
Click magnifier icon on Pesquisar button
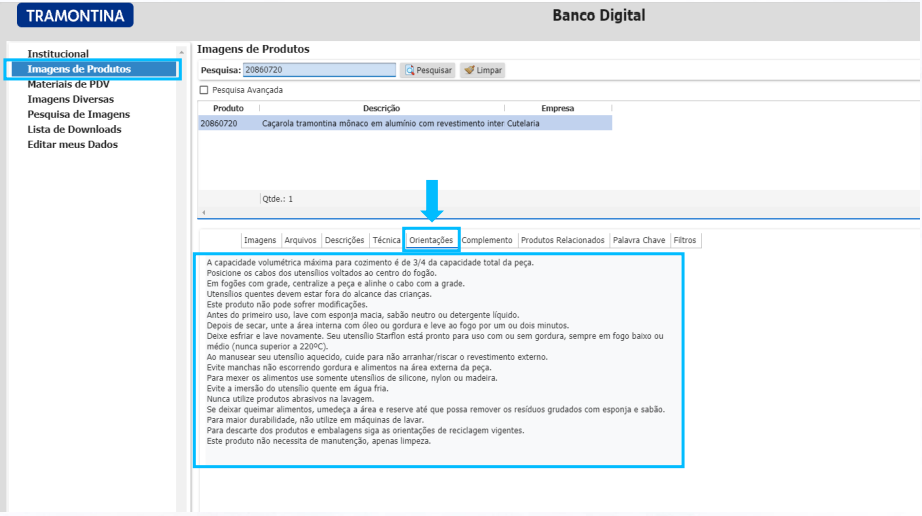coord(409,70)
